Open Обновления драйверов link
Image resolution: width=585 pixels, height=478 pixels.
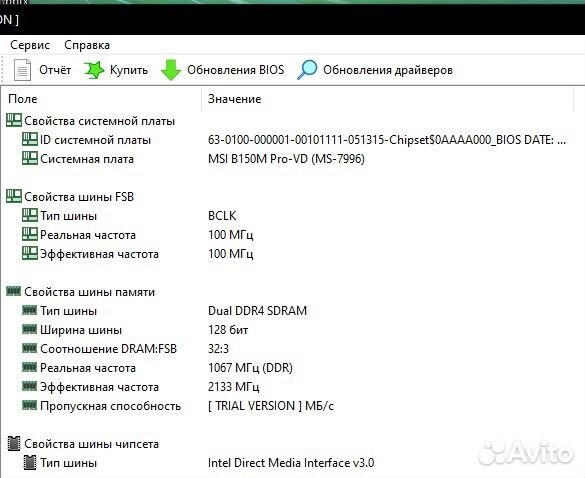tap(388, 70)
